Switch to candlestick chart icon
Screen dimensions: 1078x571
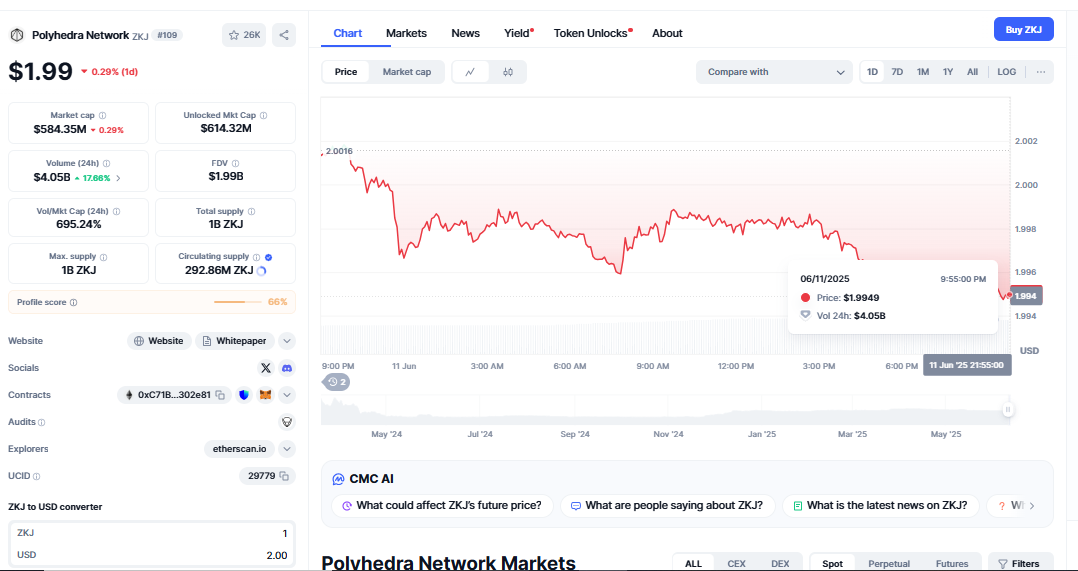[x=508, y=72]
